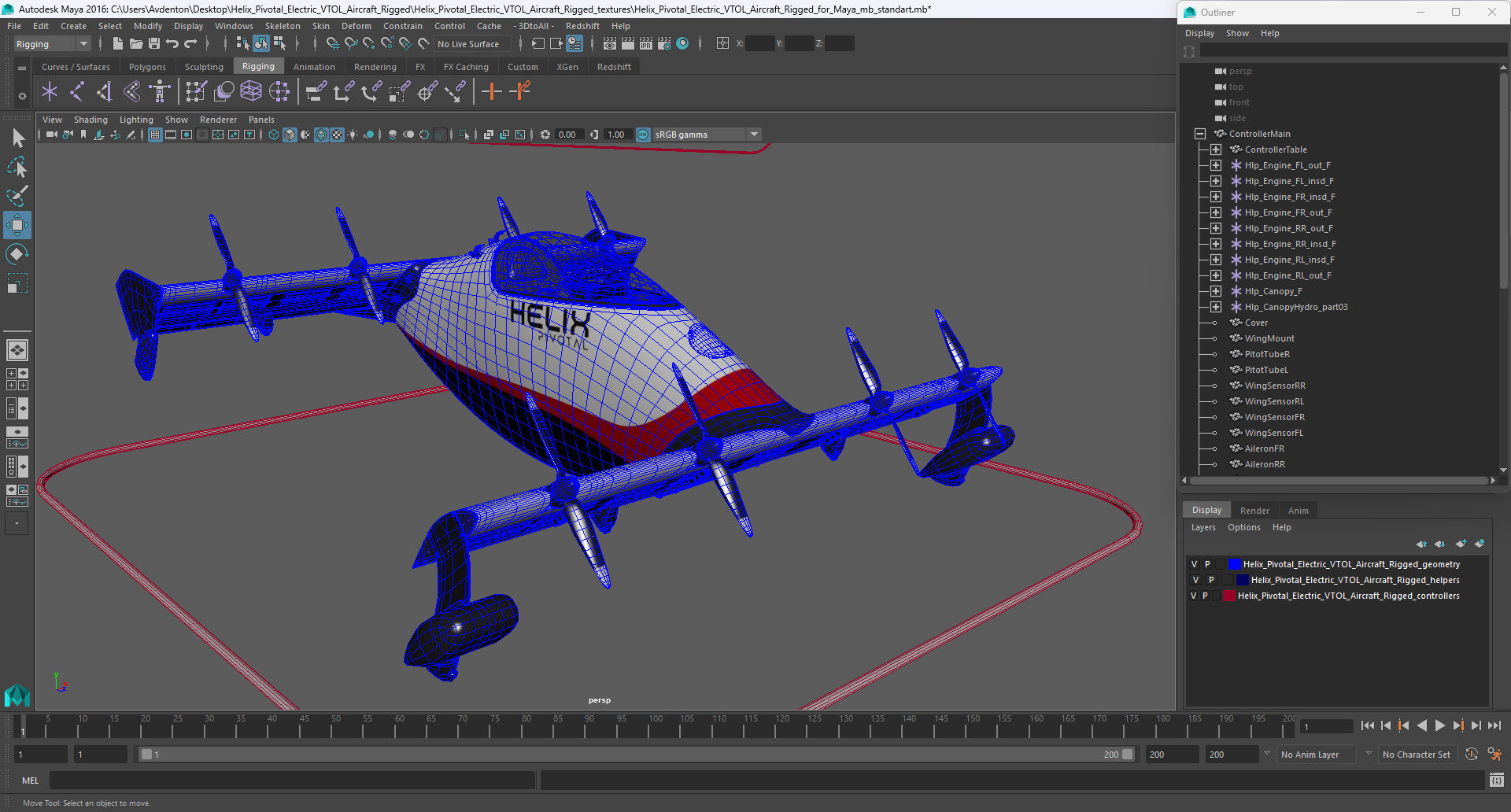The height and width of the screenshot is (812, 1511).
Task: Open the Skeleton menu
Action: (x=283, y=26)
